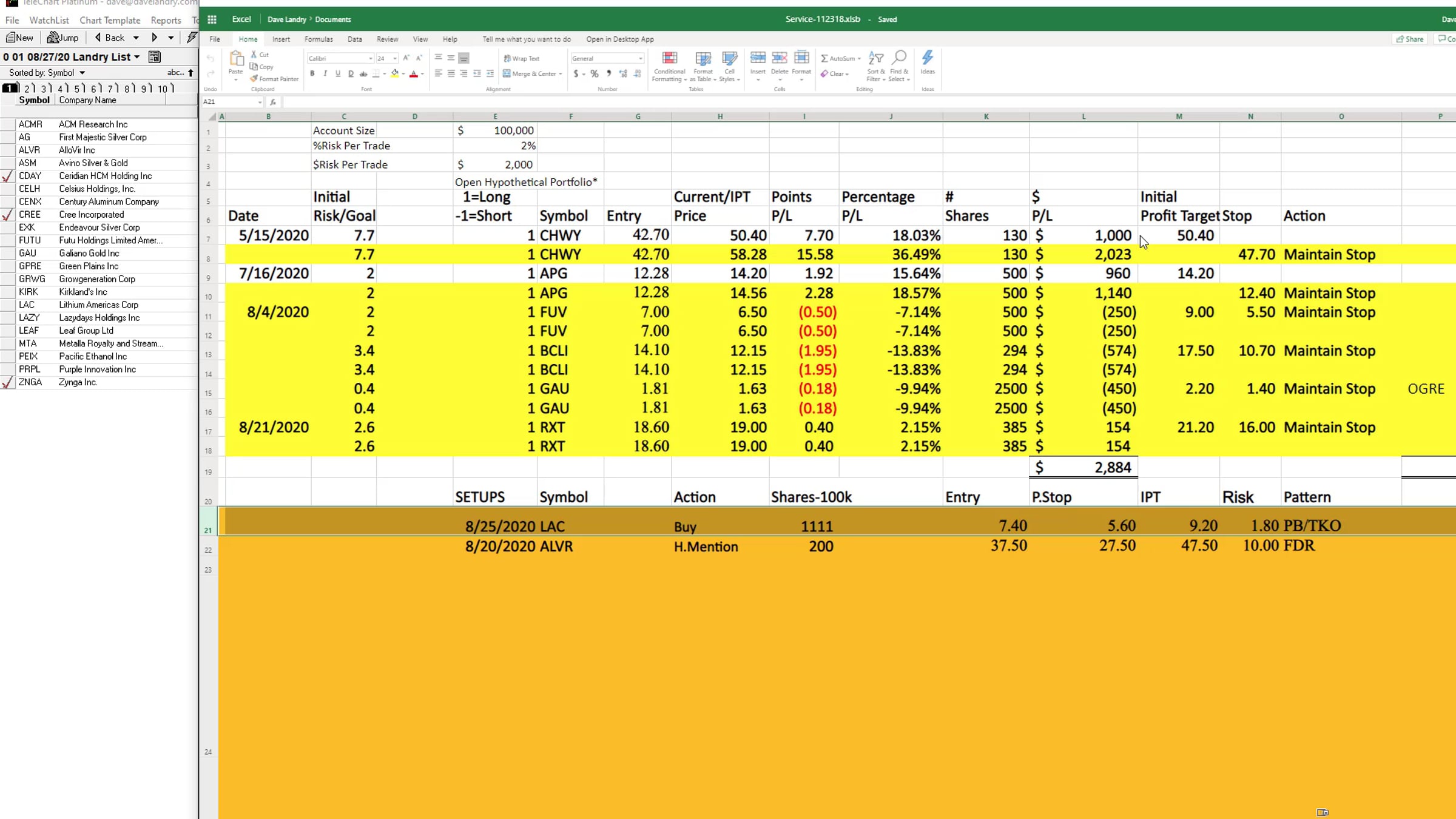The image size is (1456, 819).
Task: Click the Undo arrow in Excel ribbon
Action: pos(211,59)
